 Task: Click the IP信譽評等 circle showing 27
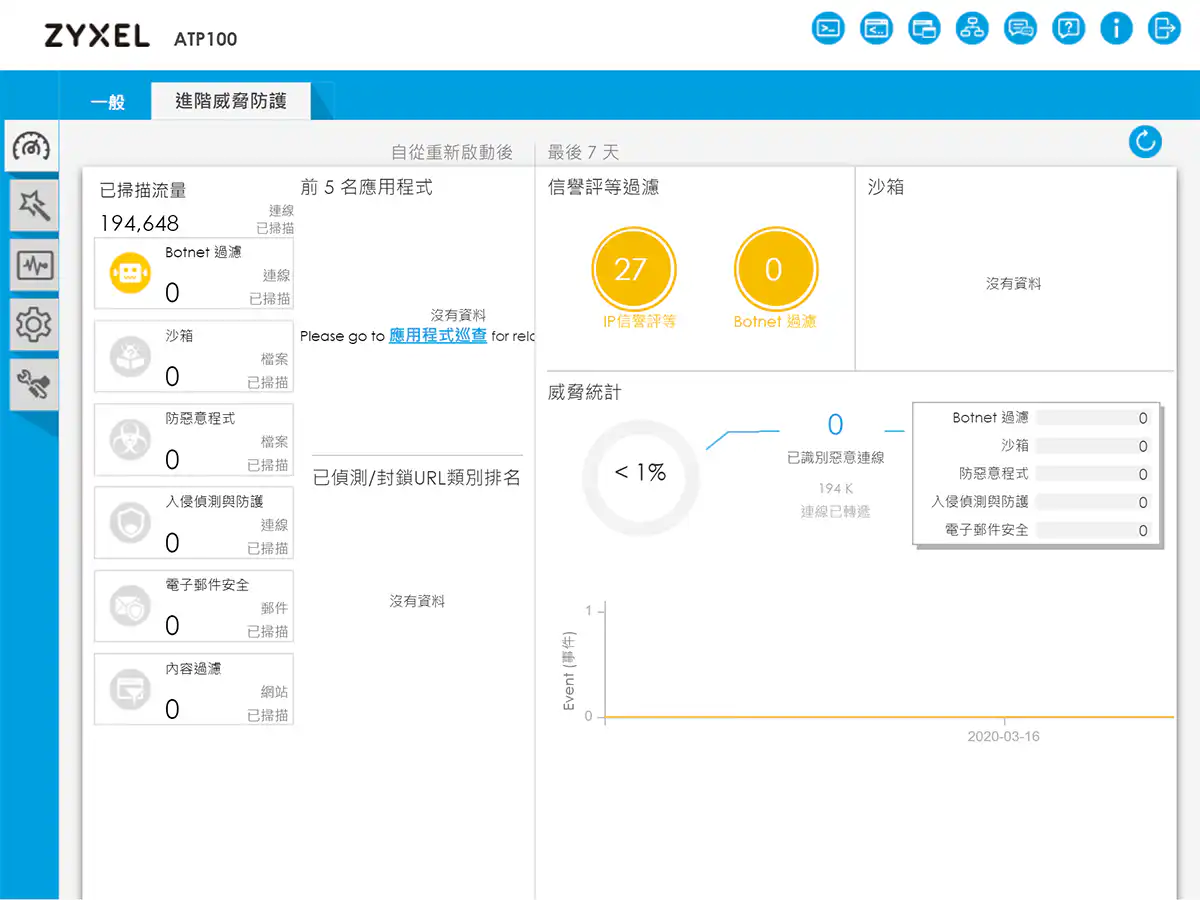tap(630, 270)
